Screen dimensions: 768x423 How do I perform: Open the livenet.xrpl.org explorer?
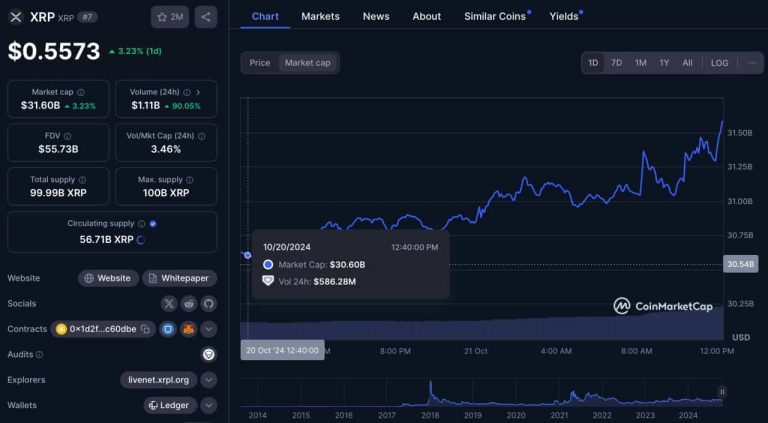[159, 380]
